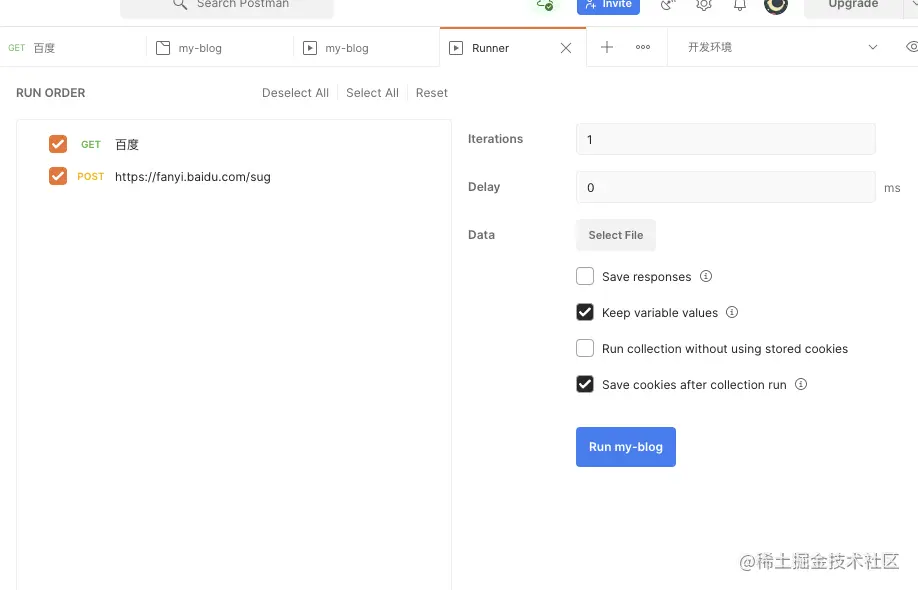Open the settings gear icon
The width and height of the screenshot is (918, 590).
704,5
